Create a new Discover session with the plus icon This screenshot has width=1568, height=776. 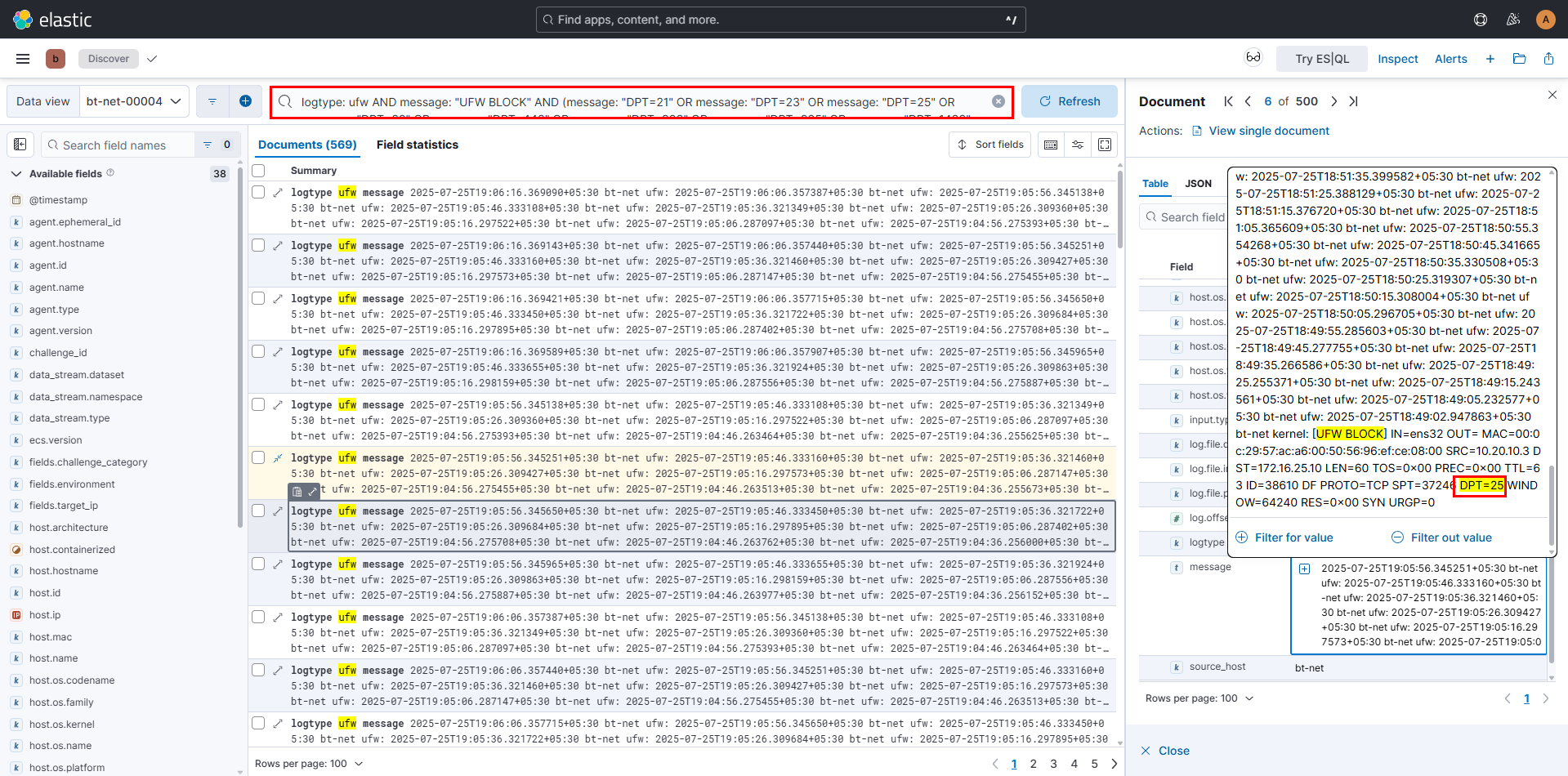(1490, 59)
